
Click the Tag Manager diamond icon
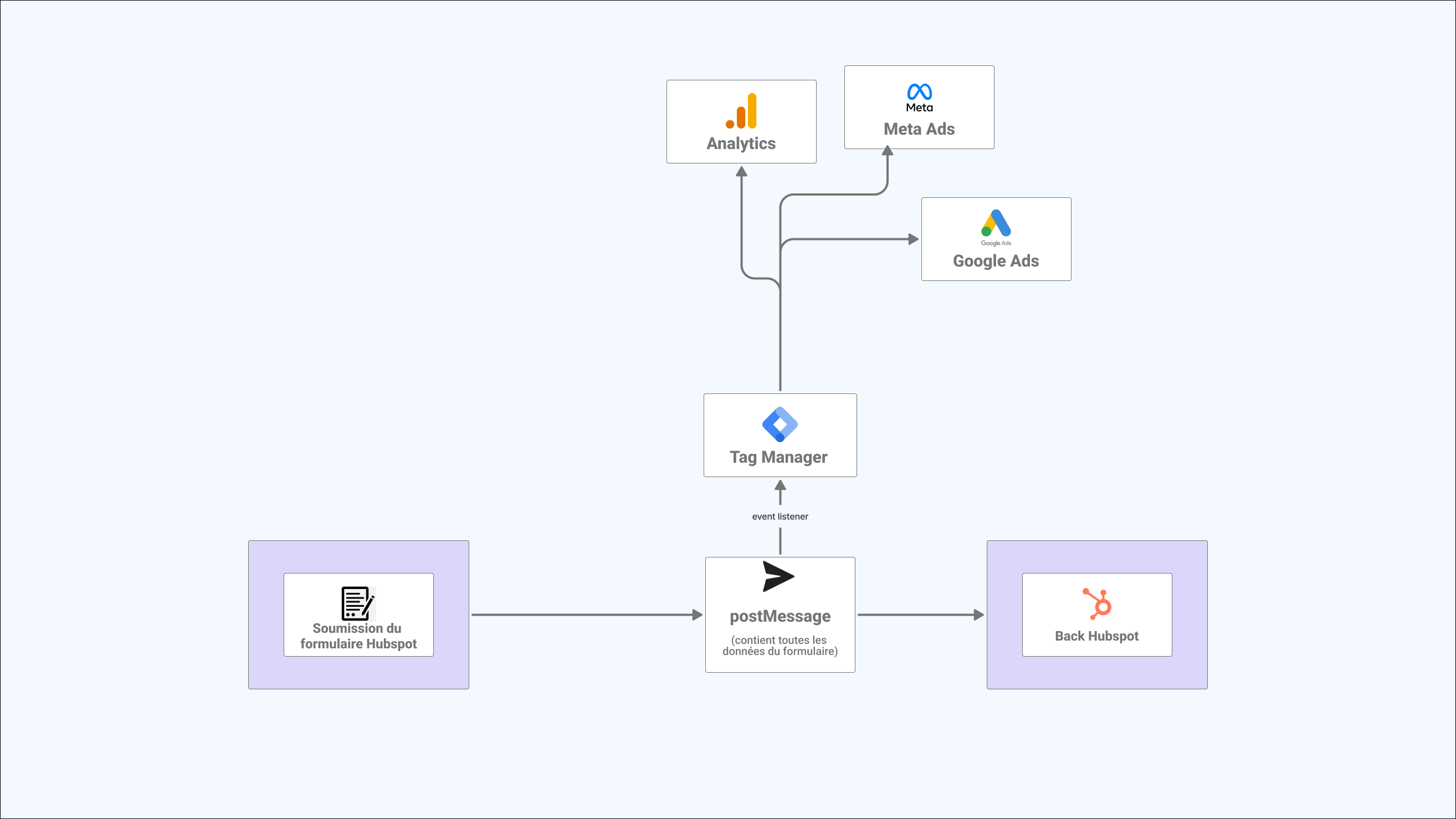[x=780, y=424]
